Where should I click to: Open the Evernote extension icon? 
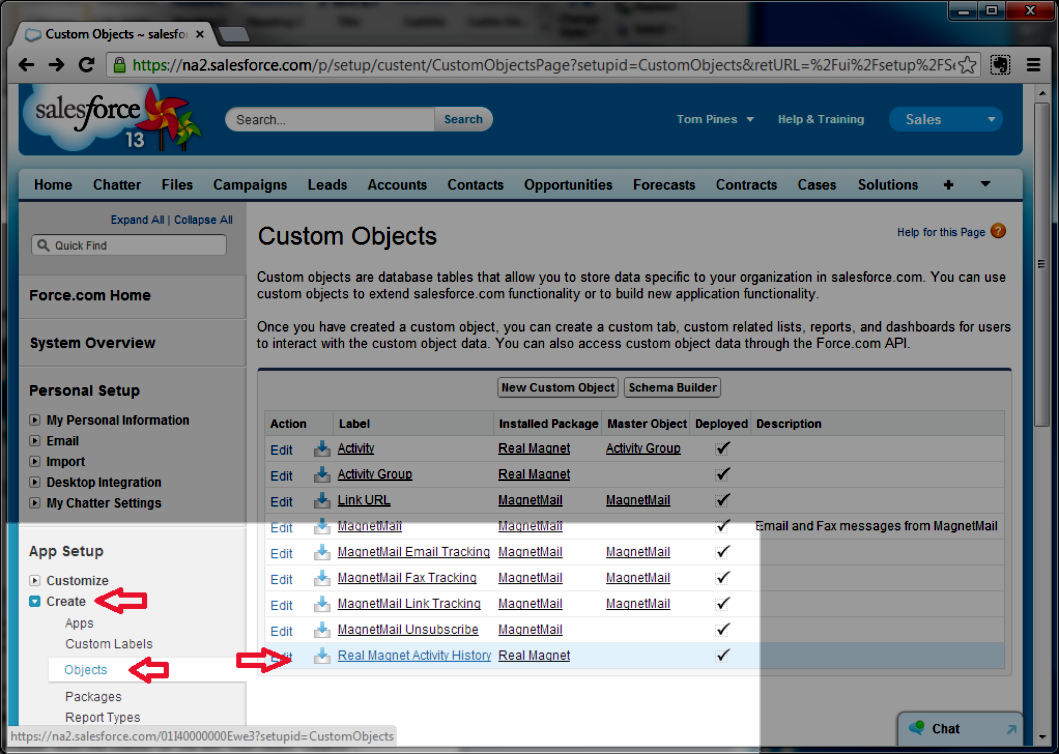click(x=1000, y=65)
